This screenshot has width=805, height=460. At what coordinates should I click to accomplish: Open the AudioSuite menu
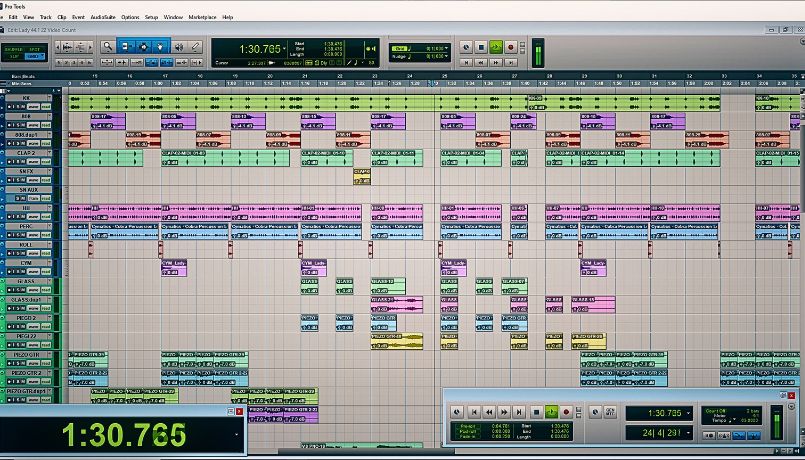101,17
